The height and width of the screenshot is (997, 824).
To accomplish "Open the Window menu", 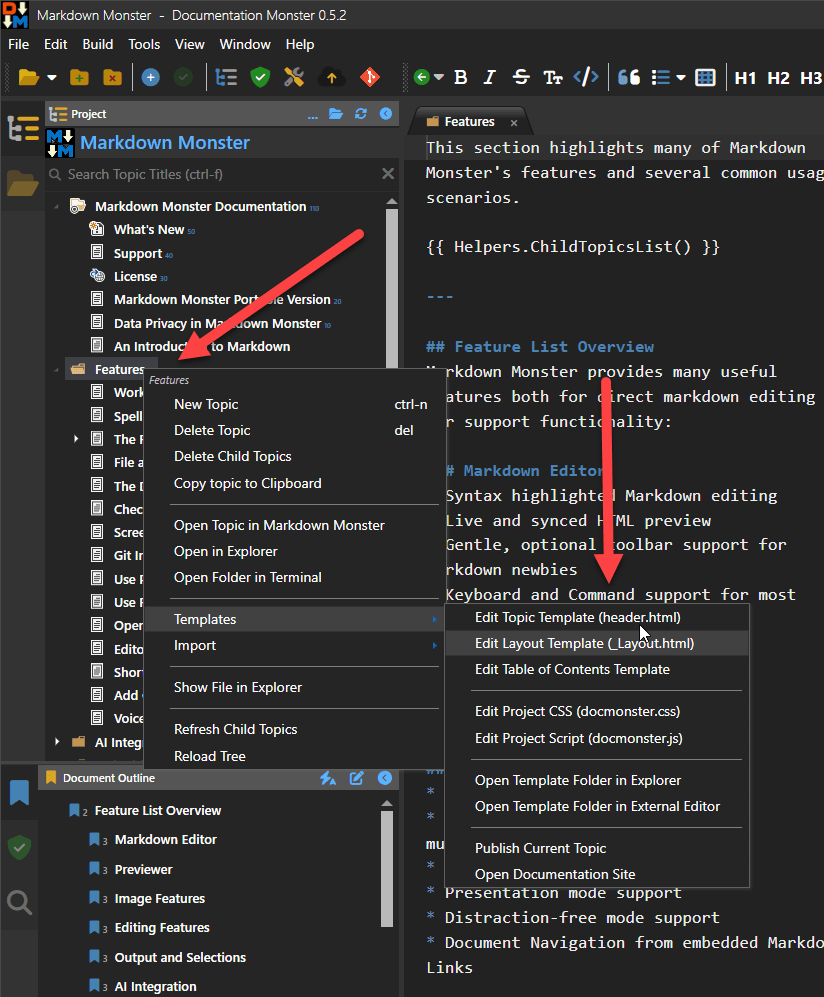I will pos(245,45).
